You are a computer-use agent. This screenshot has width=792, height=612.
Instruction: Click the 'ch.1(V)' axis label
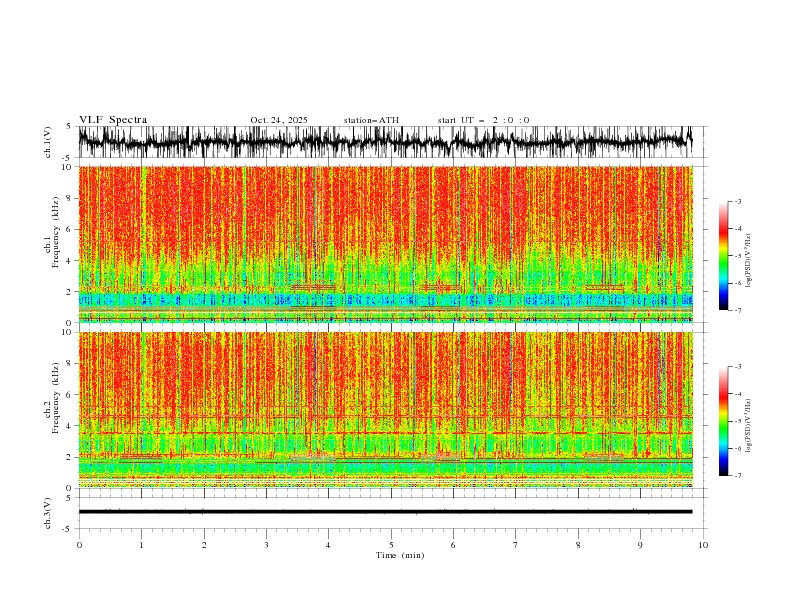48,142
